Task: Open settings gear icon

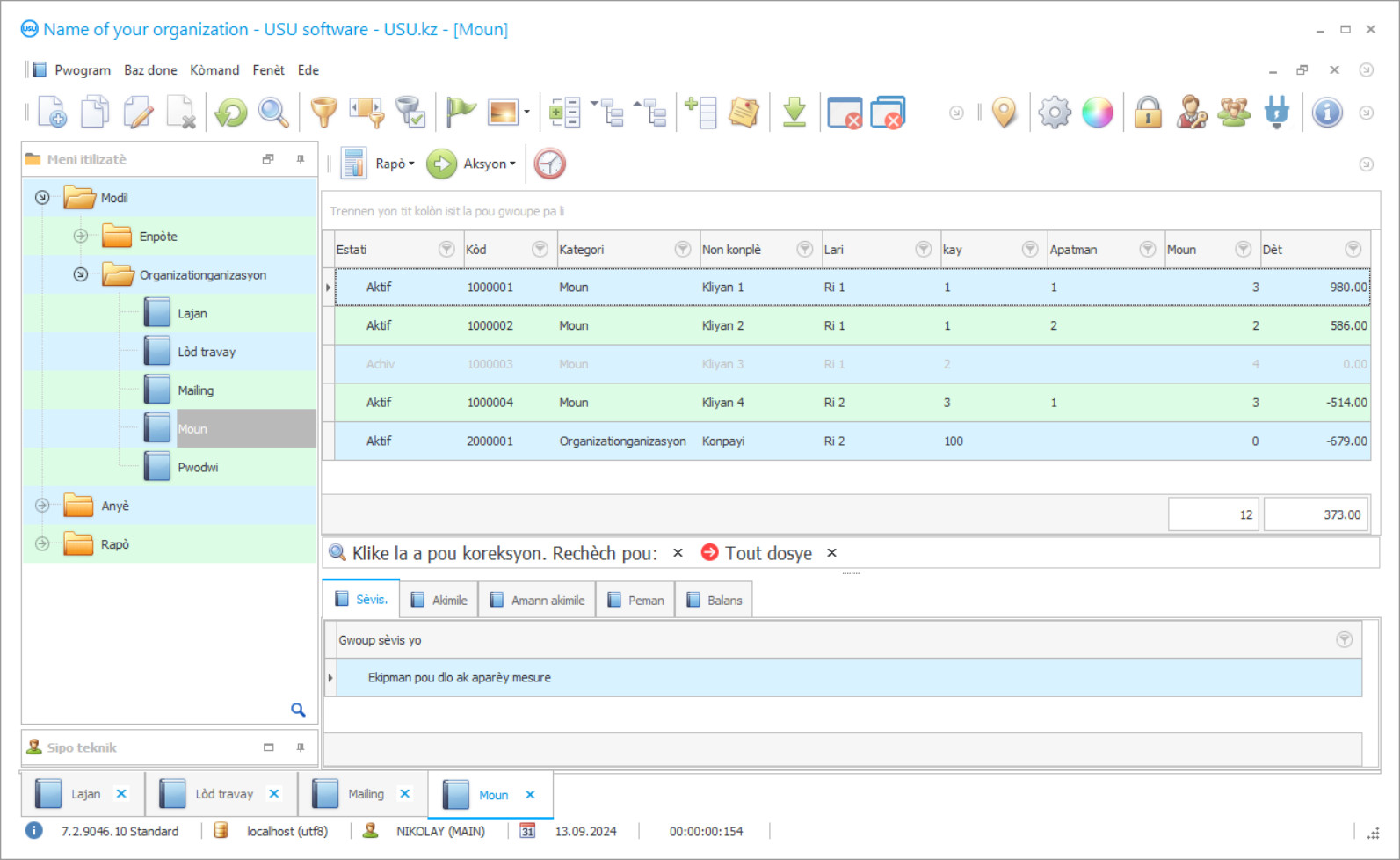Action: click(1055, 113)
